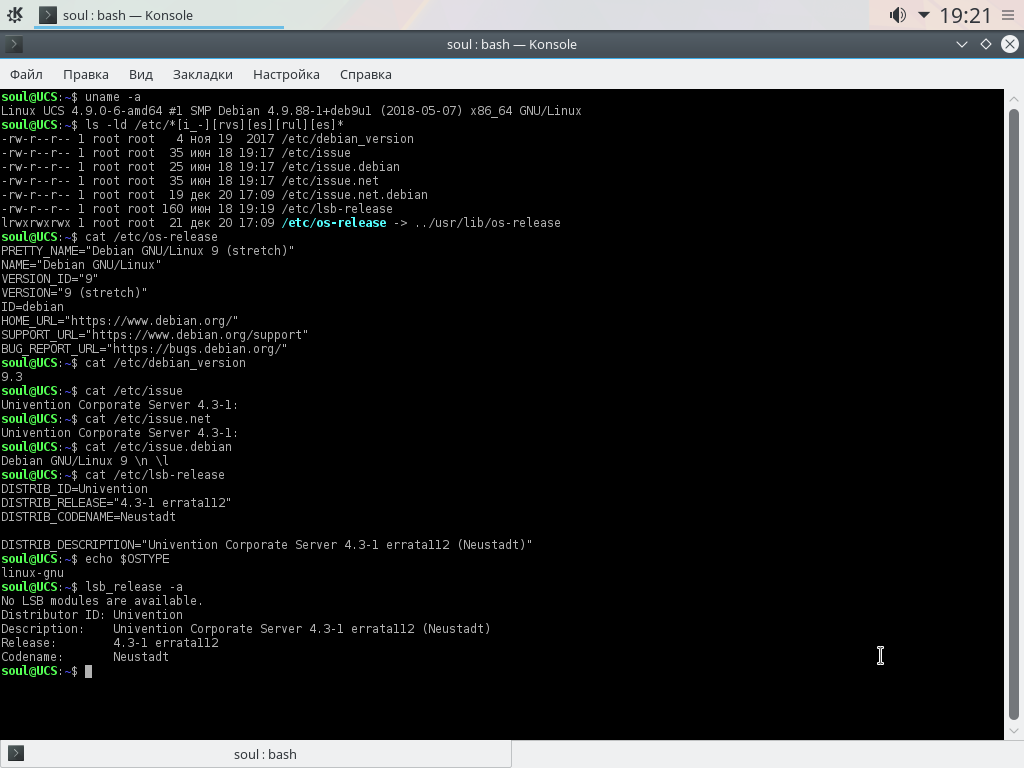
Task: Click the 'Debian GNU/Linux 9 \n \l' output
Action: click(x=85, y=460)
